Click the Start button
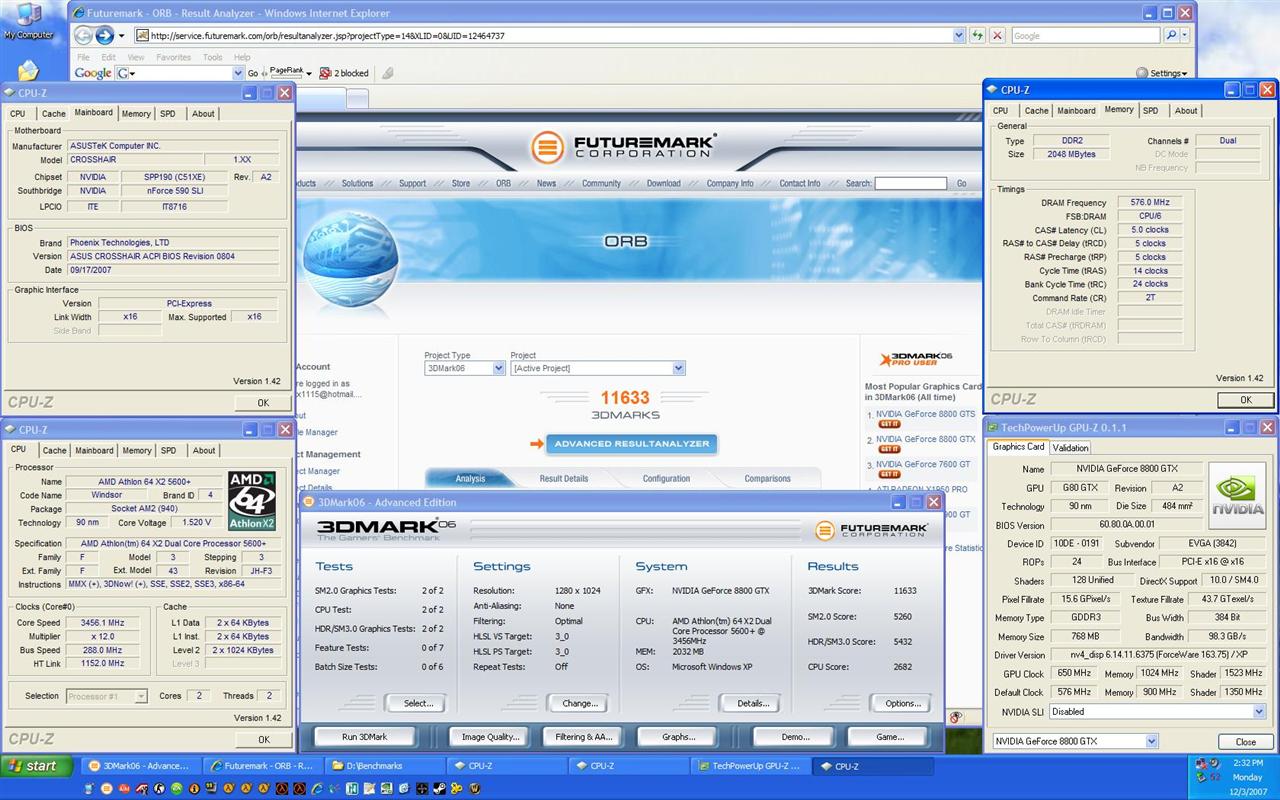1280x800 pixels. [37, 766]
